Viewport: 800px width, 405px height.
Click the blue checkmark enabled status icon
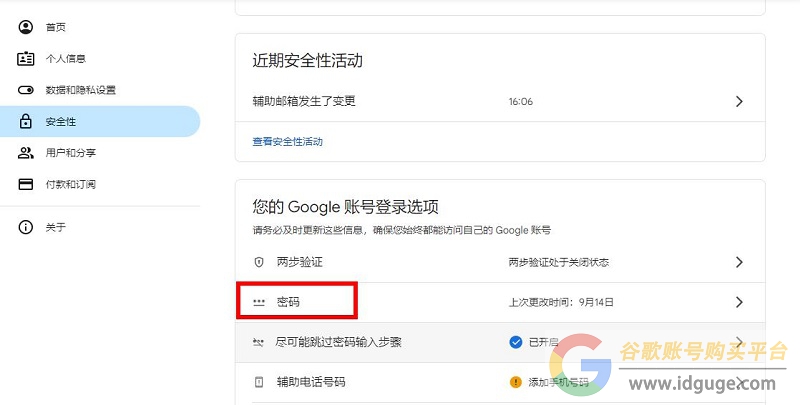click(516, 342)
